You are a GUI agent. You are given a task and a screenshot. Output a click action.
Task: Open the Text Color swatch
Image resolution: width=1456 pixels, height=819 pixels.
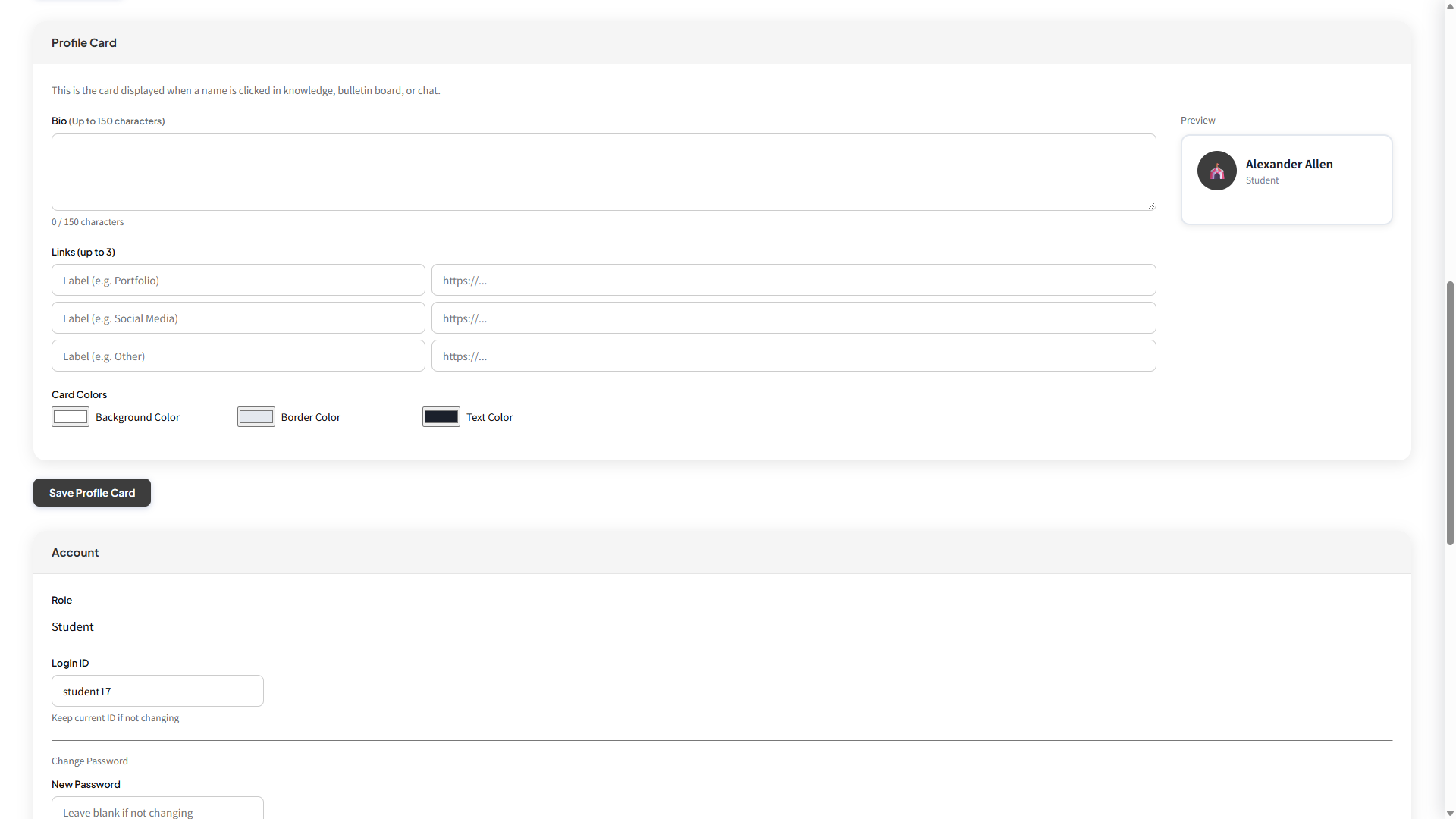pos(441,417)
